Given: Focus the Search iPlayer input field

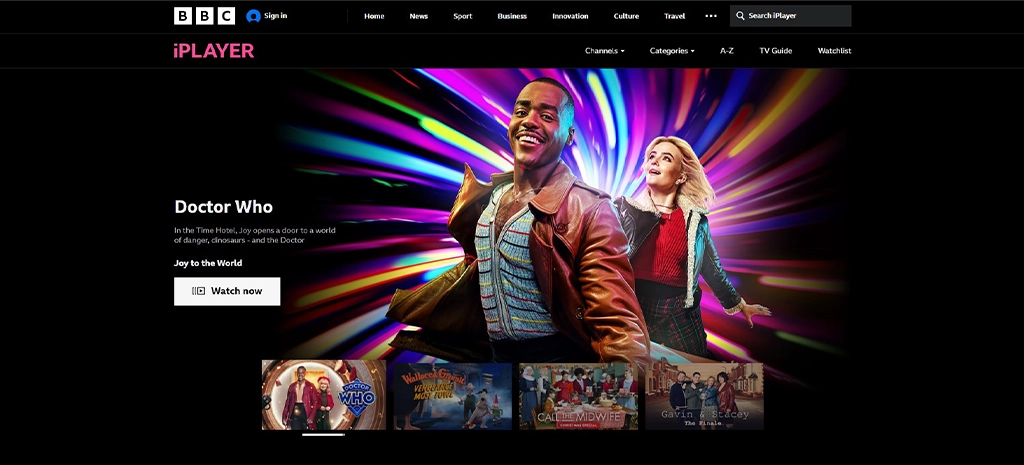Looking at the screenshot, I should [790, 16].
